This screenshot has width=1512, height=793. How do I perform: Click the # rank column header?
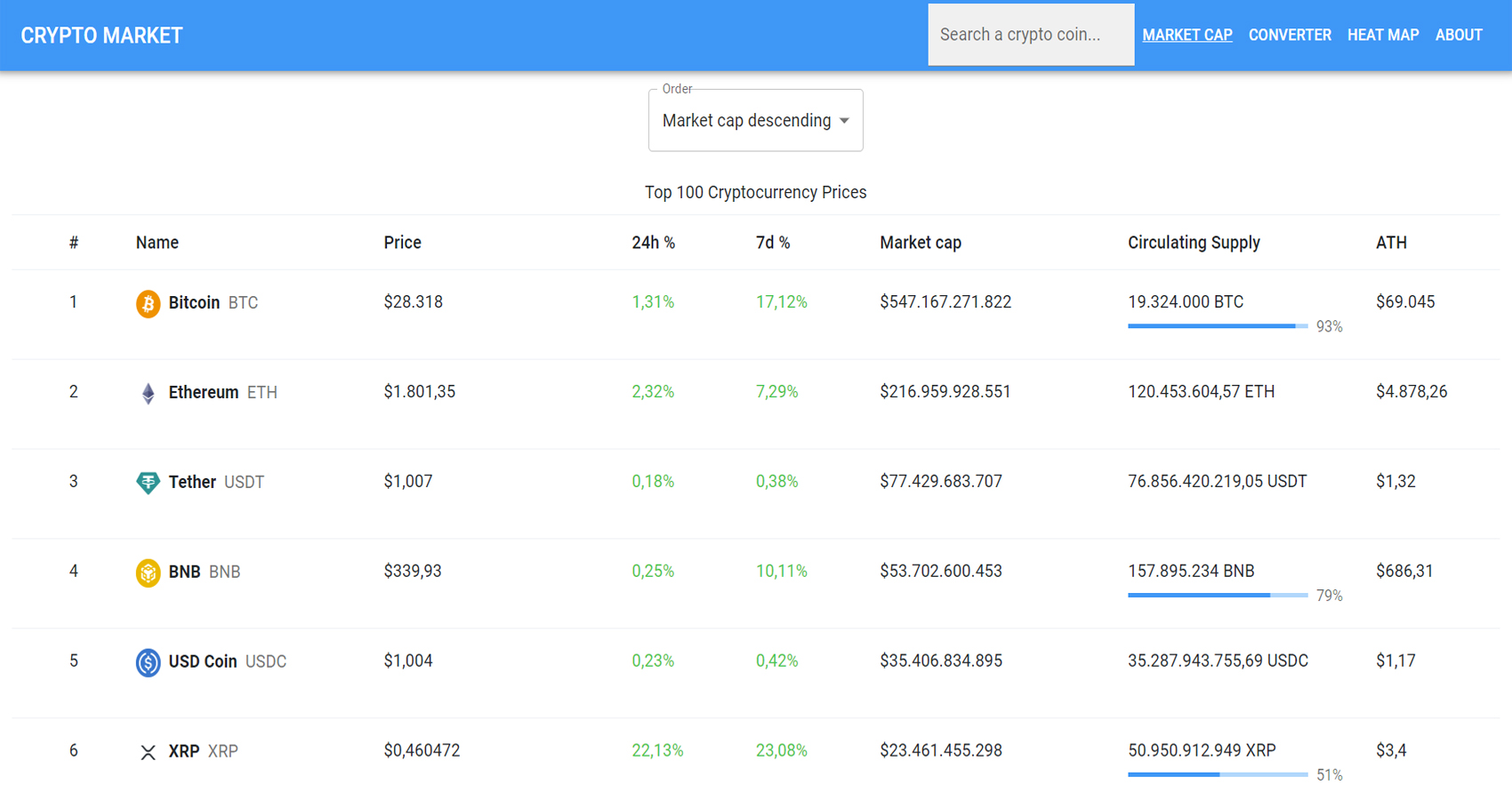74,243
